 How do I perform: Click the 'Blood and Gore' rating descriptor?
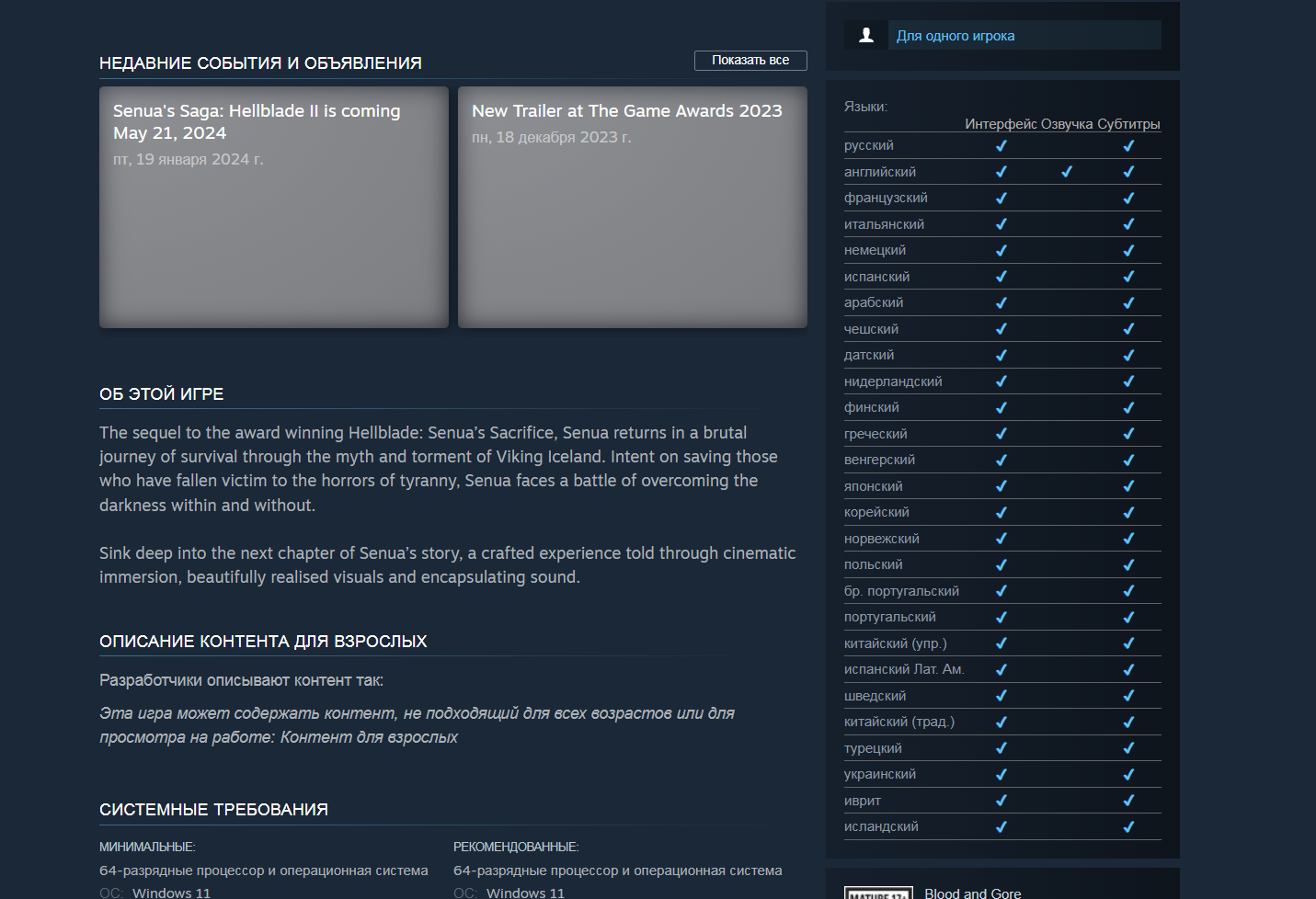pyautogui.click(x=972, y=893)
